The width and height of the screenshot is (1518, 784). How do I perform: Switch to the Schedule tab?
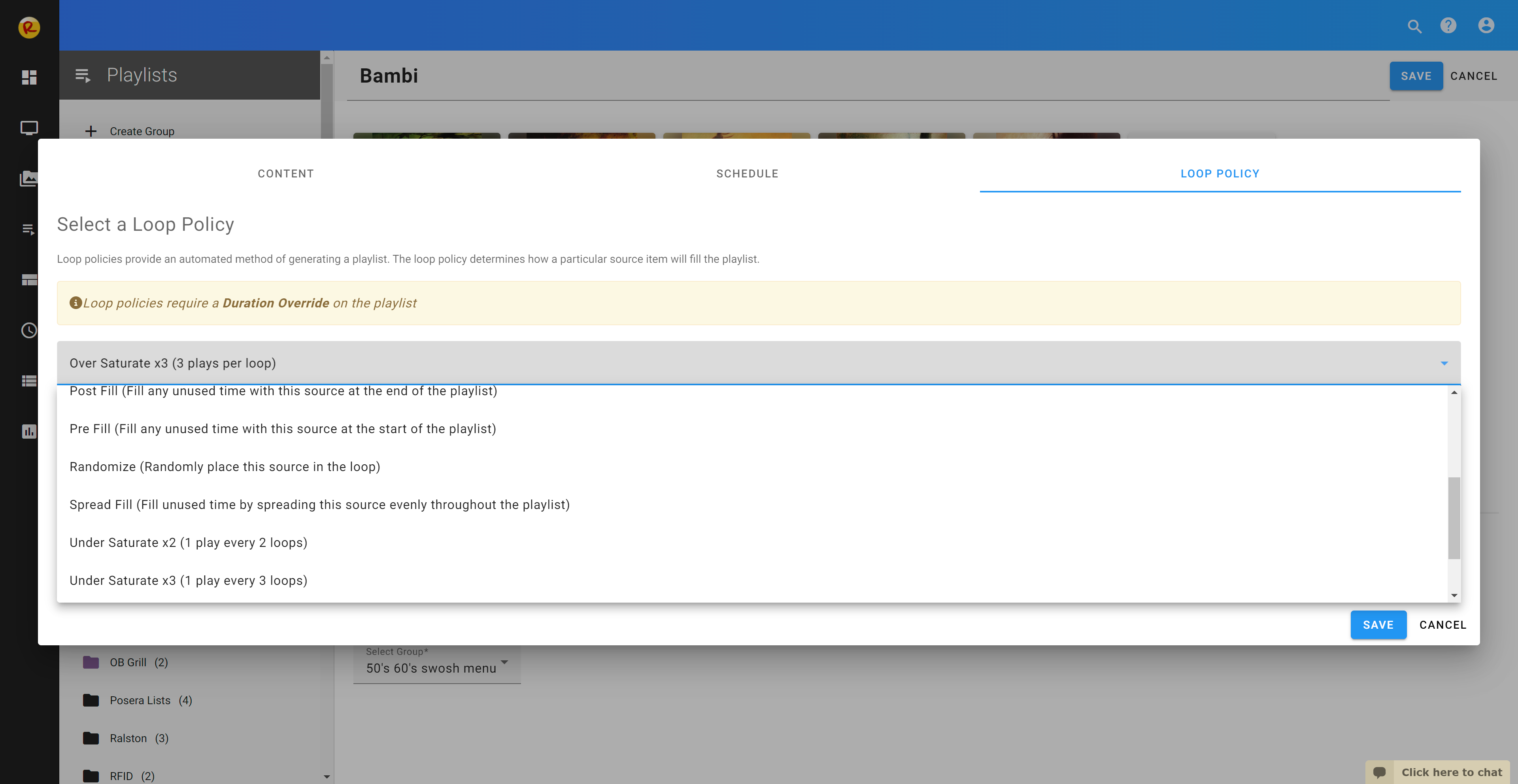[747, 174]
